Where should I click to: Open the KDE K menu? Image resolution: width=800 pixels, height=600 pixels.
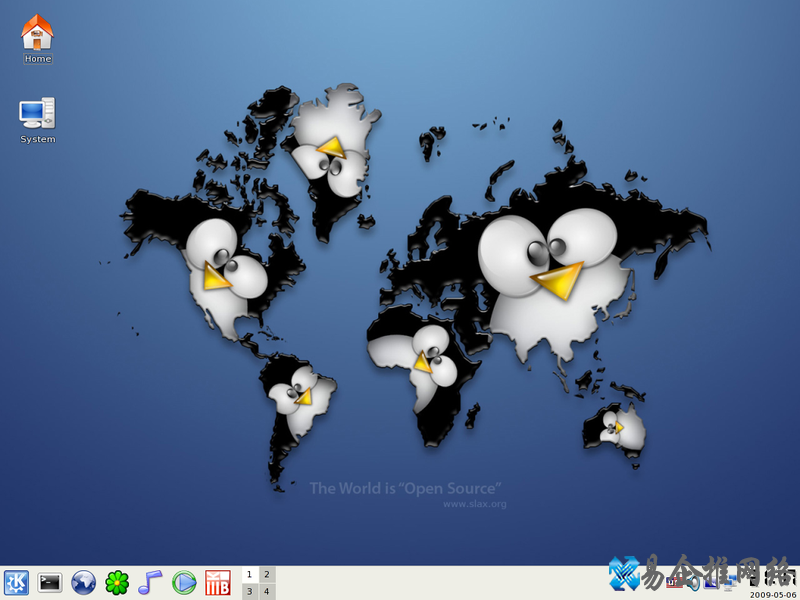(x=16, y=582)
